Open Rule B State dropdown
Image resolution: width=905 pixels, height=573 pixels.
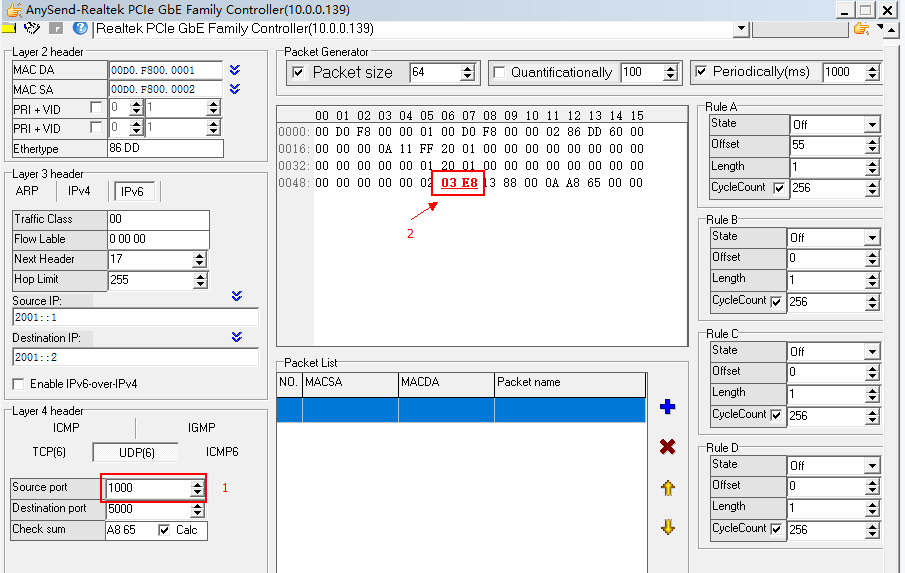(x=872, y=237)
